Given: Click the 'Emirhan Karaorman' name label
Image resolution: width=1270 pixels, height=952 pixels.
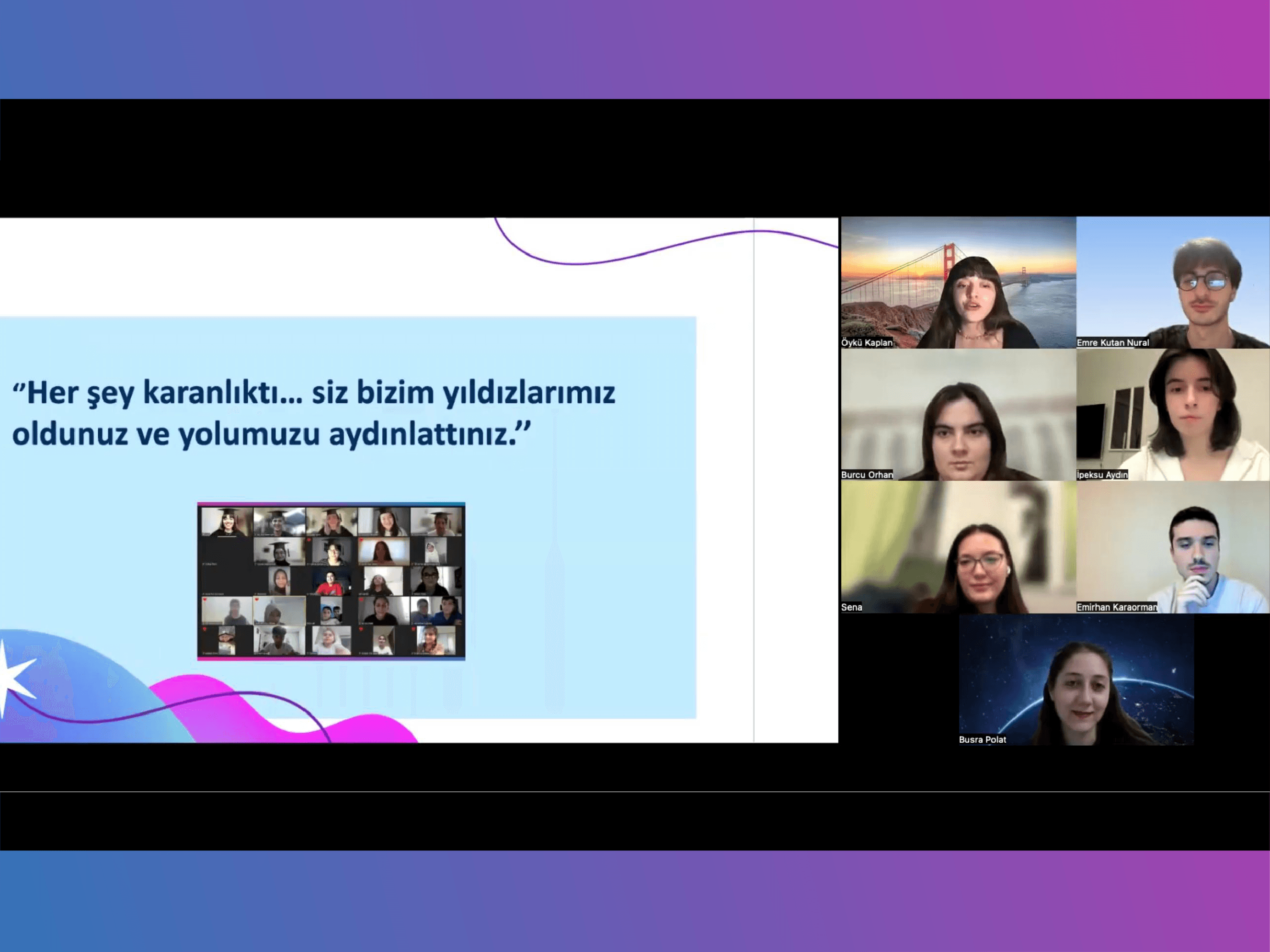Looking at the screenshot, I should tap(1116, 607).
